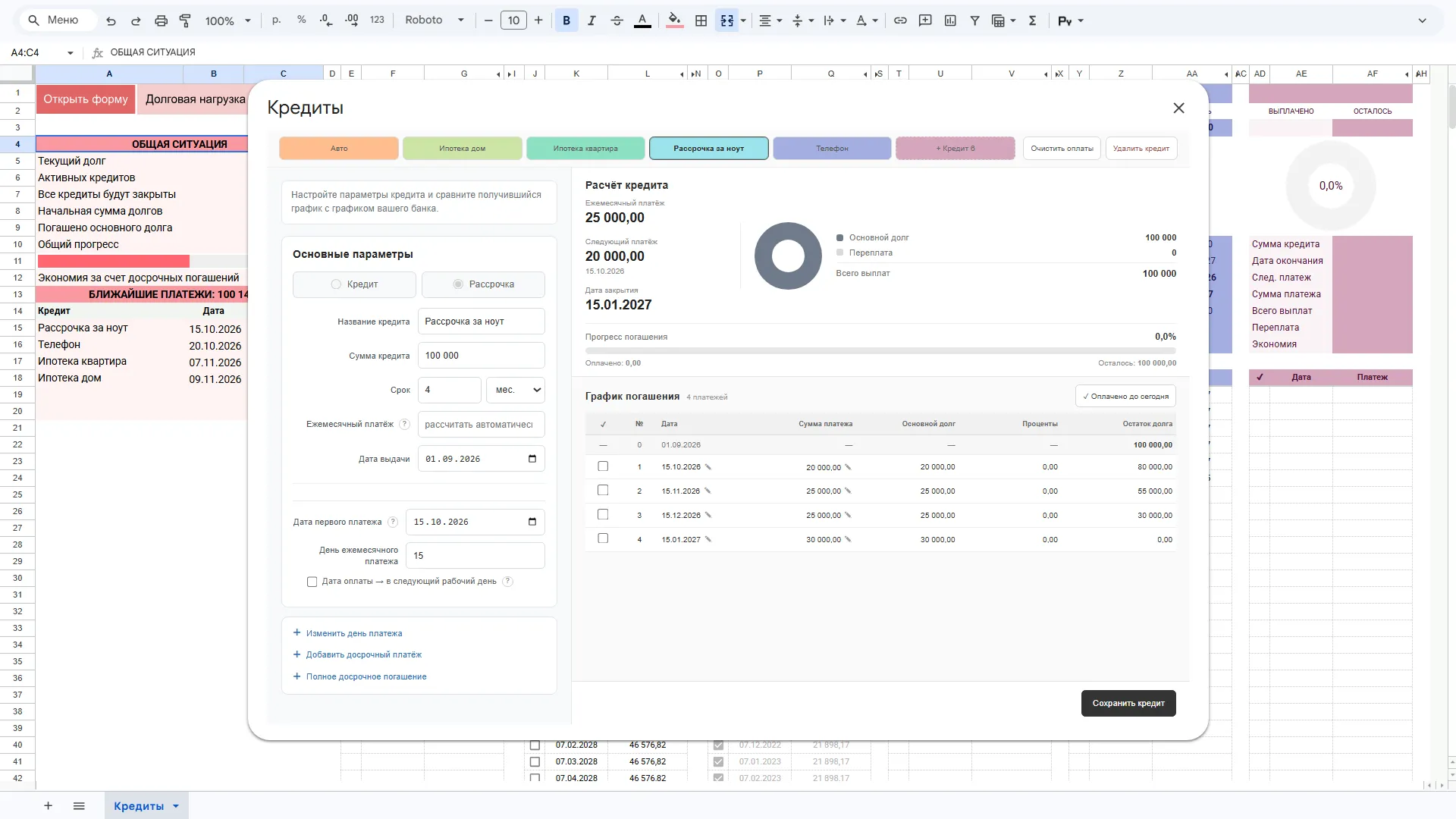Click the print icon
The image size is (1456, 819).
point(161,20)
